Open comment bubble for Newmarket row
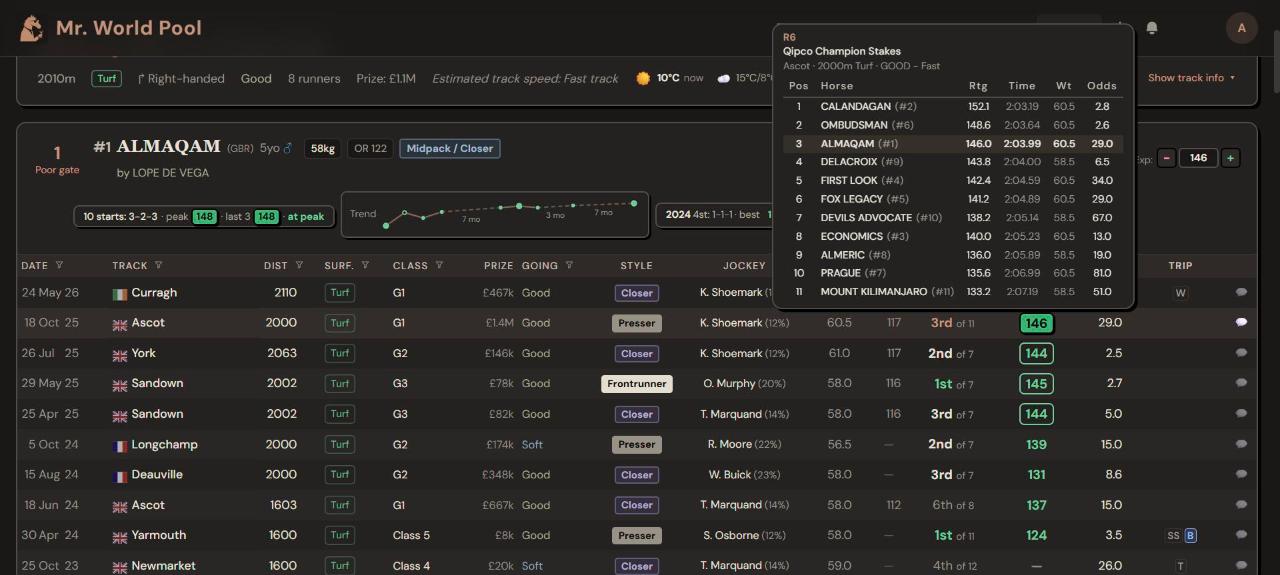Screen dimensions: 1280x575 [x=1241, y=566]
